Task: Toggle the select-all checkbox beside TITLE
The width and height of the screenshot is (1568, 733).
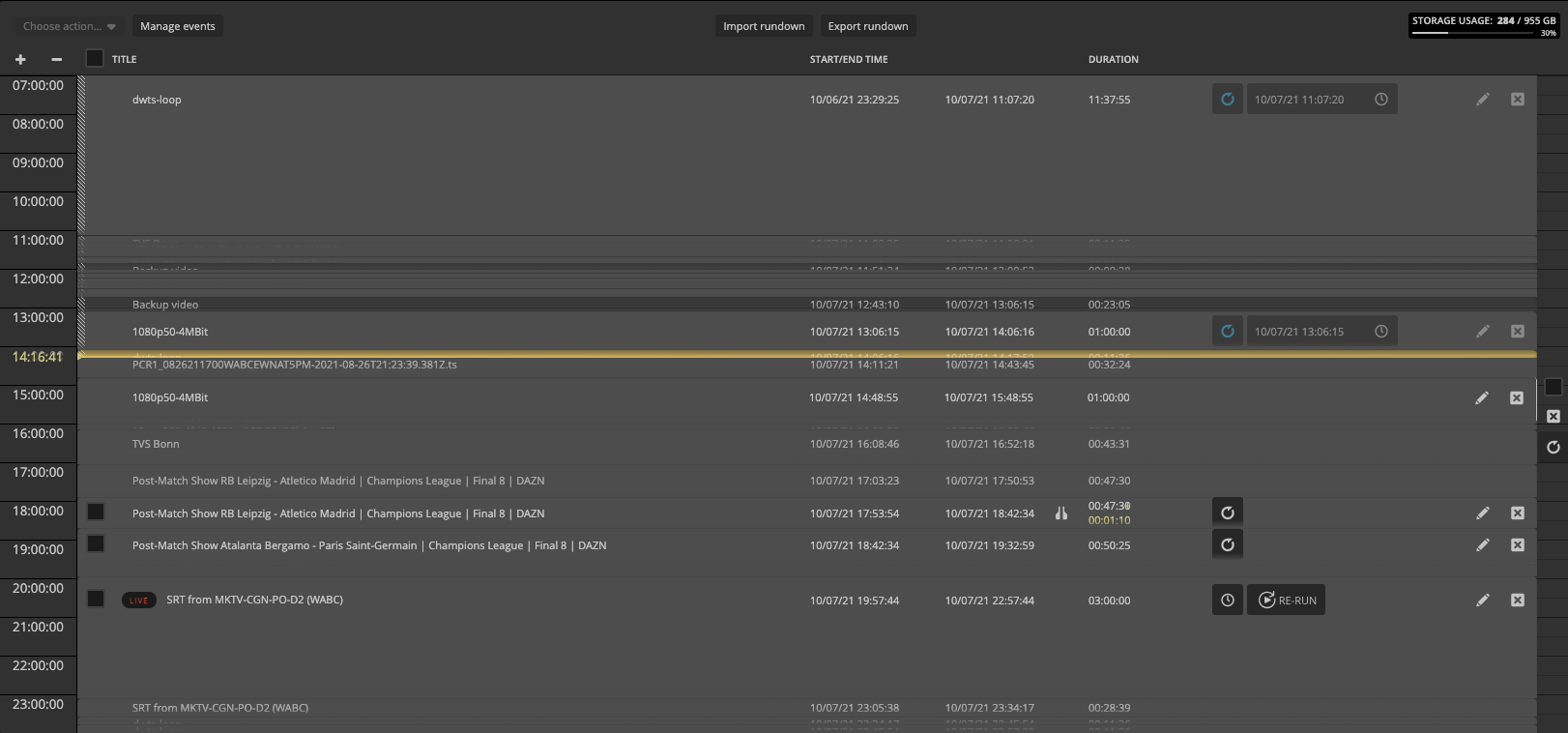Action: point(95,58)
